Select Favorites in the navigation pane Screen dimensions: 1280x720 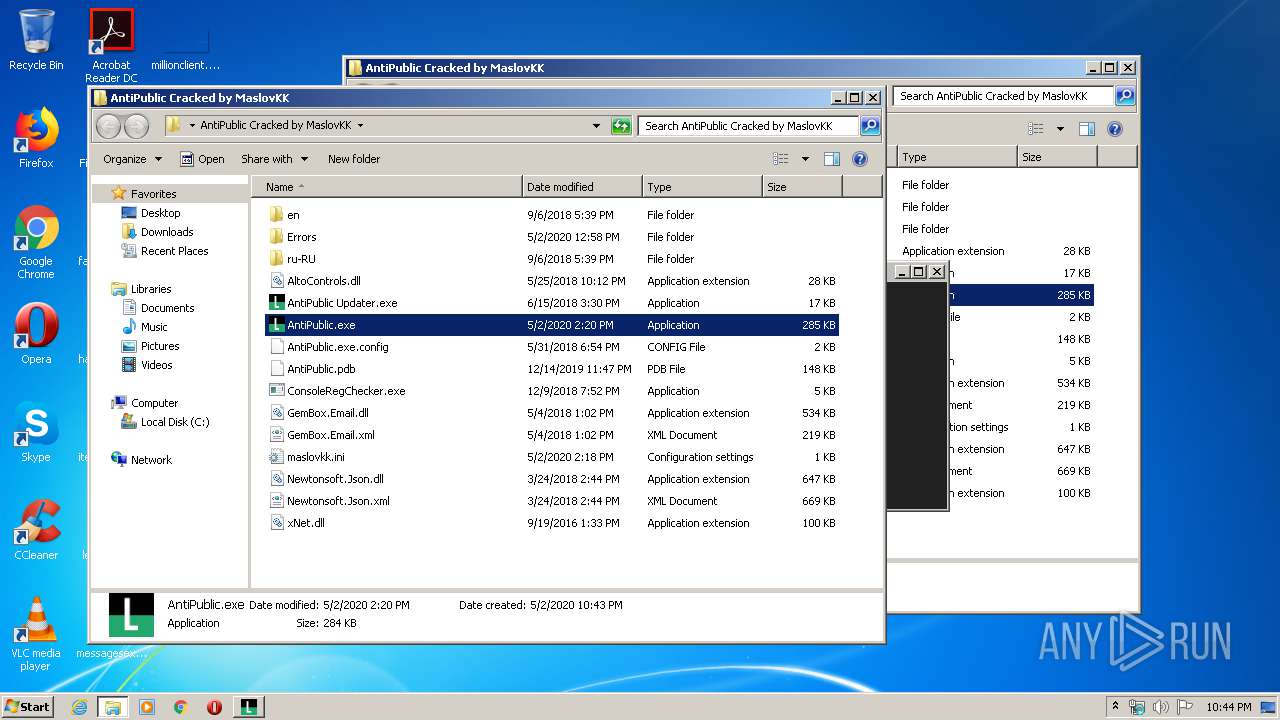(x=153, y=194)
